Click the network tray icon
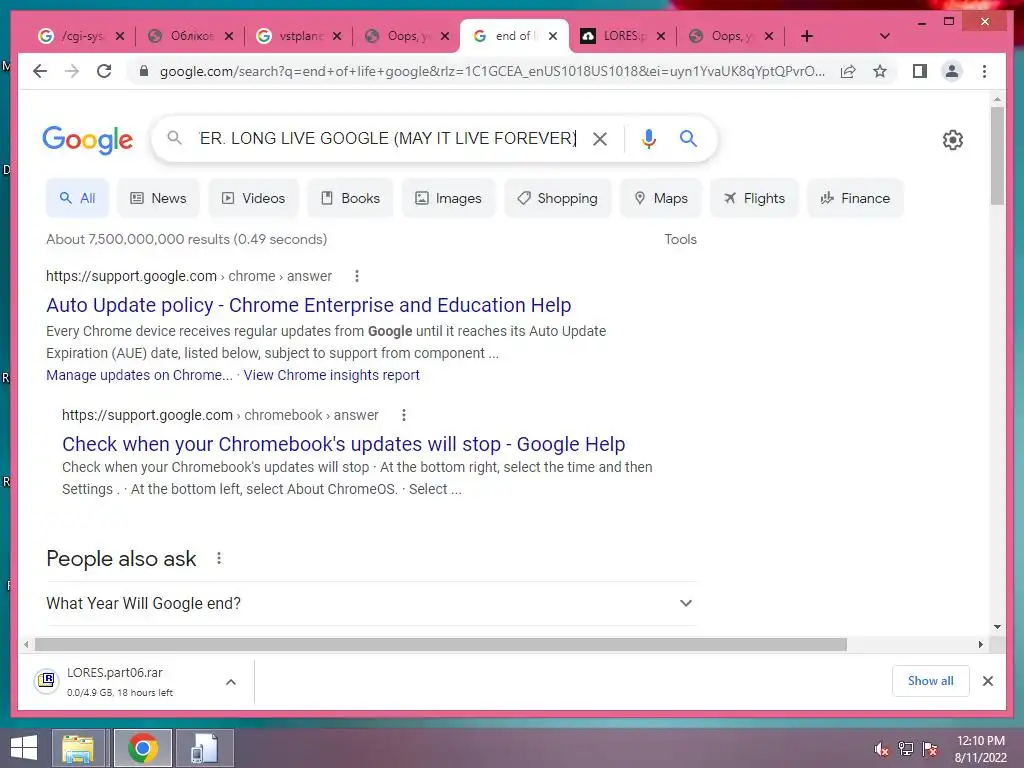This screenshot has height=768, width=1024. click(x=906, y=749)
